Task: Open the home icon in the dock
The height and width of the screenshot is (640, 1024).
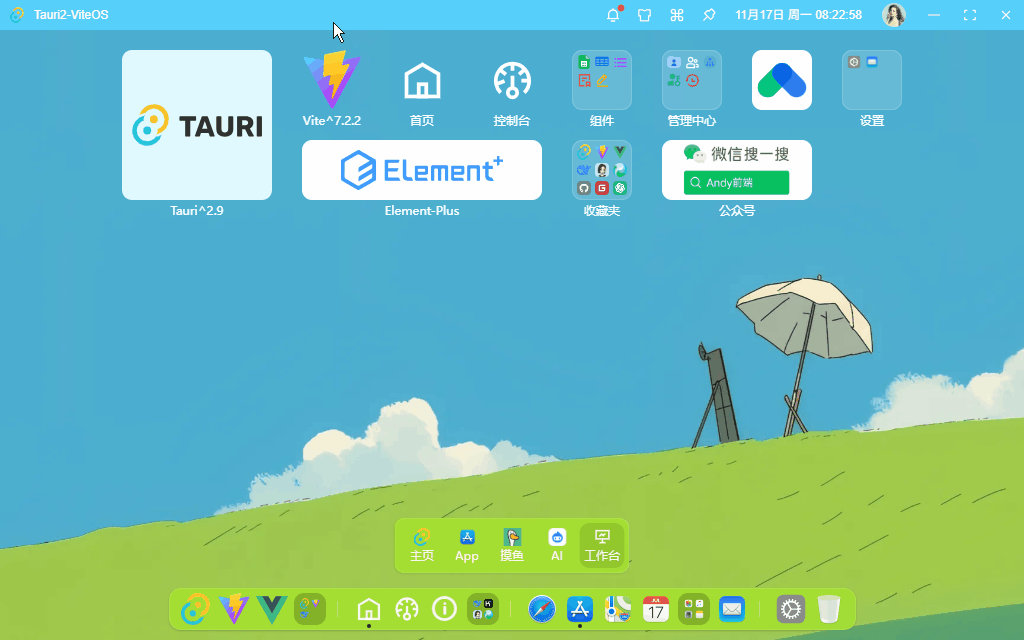Action: point(369,609)
